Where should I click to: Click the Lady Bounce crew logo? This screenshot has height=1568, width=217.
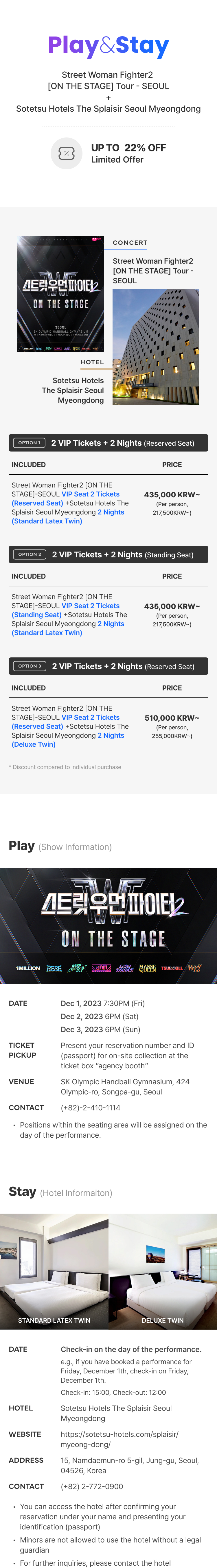pyautogui.click(x=125, y=968)
